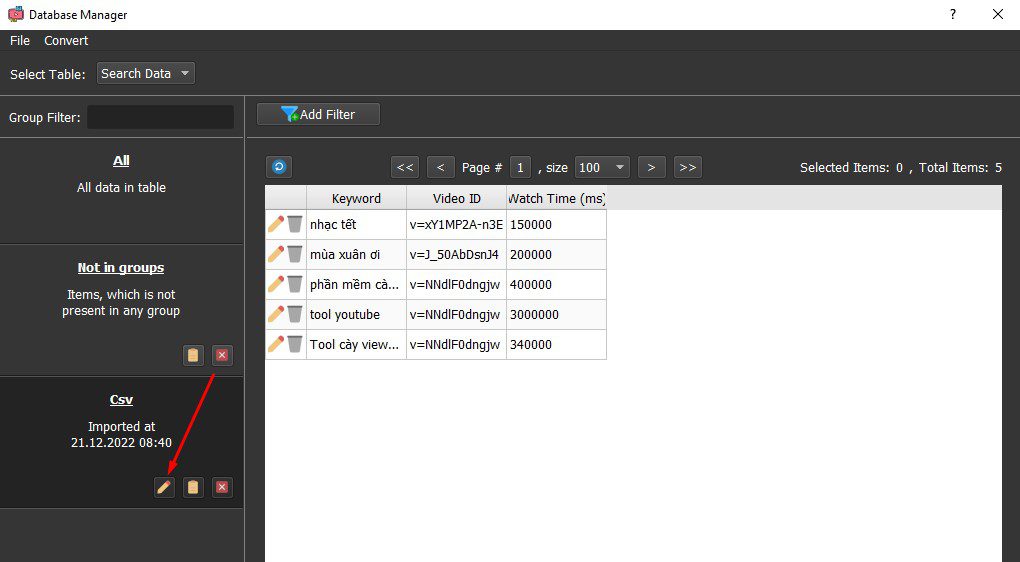Jump to last page >> button
The width and height of the screenshot is (1020, 562).
(x=688, y=167)
